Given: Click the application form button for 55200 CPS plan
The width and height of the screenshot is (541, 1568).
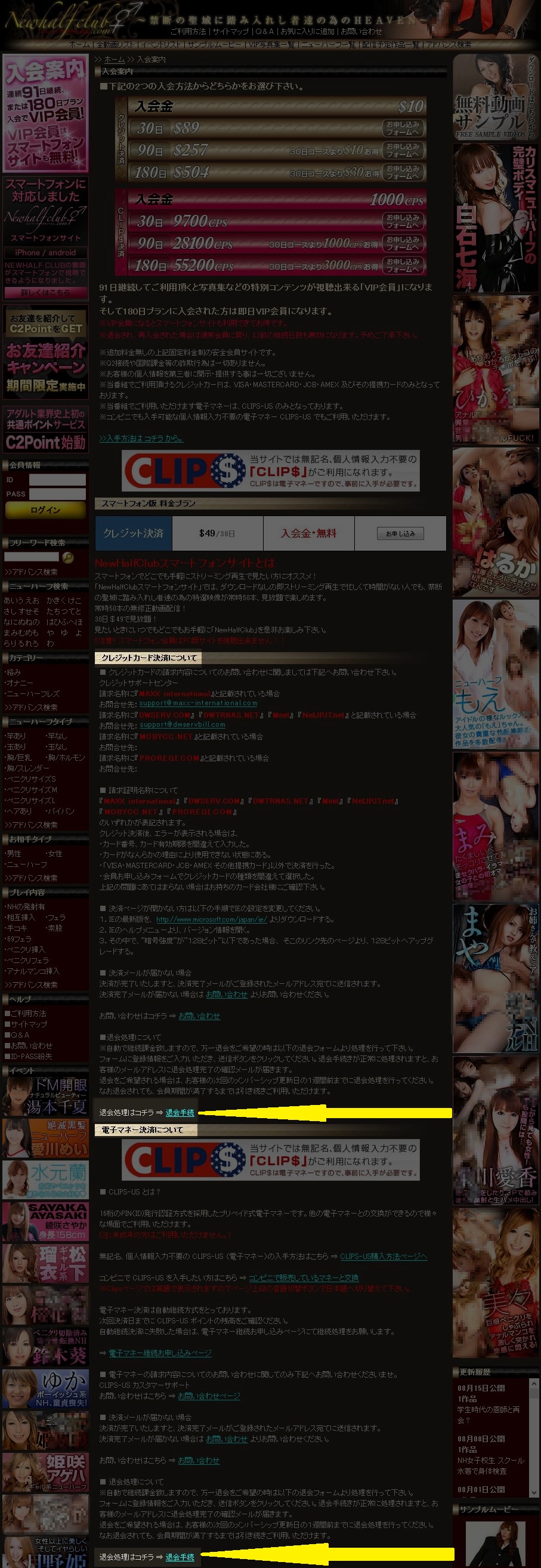Looking at the screenshot, I should click(x=403, y=266).
